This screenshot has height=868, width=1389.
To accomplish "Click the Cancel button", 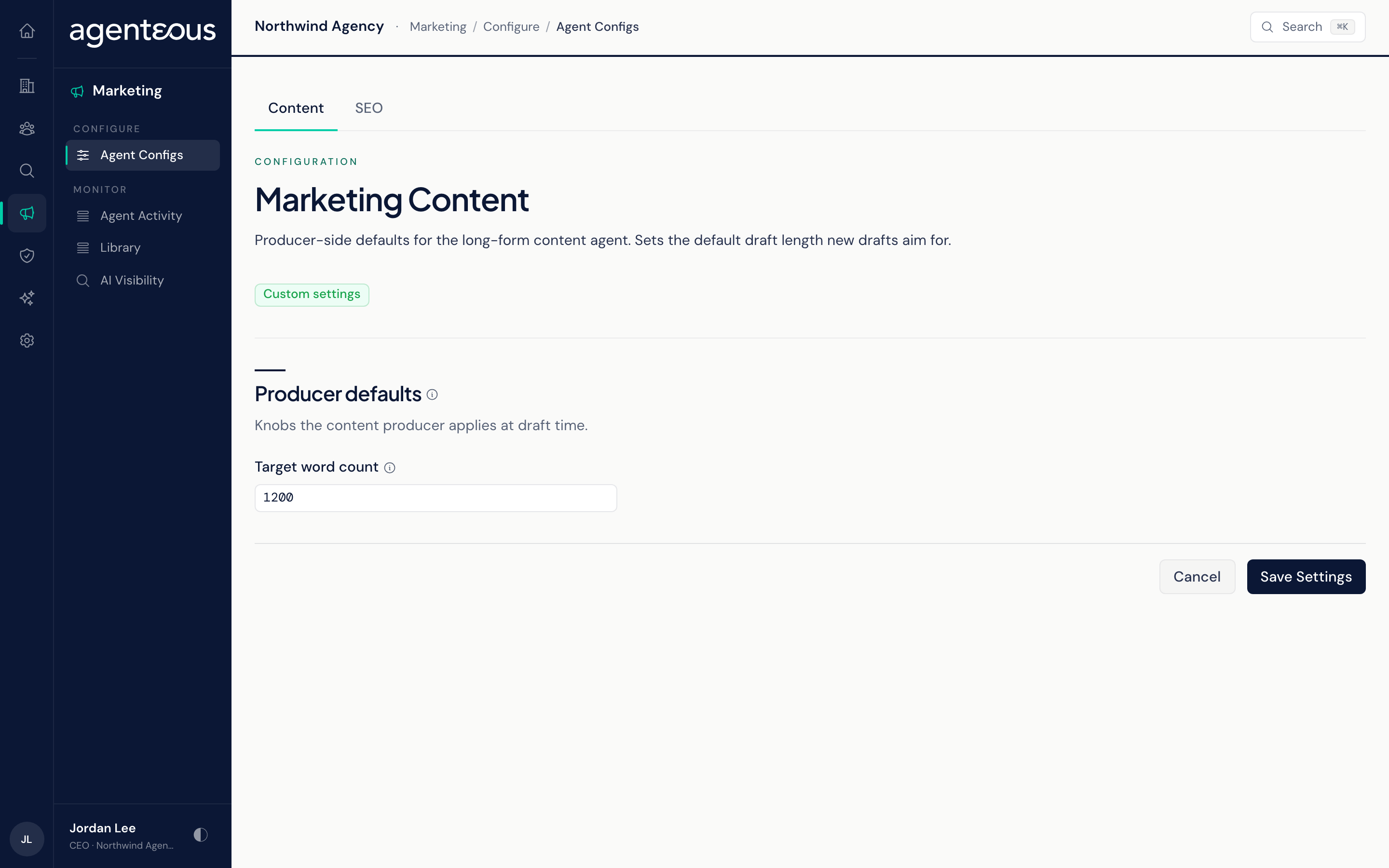I will [x=1197, y=576].
